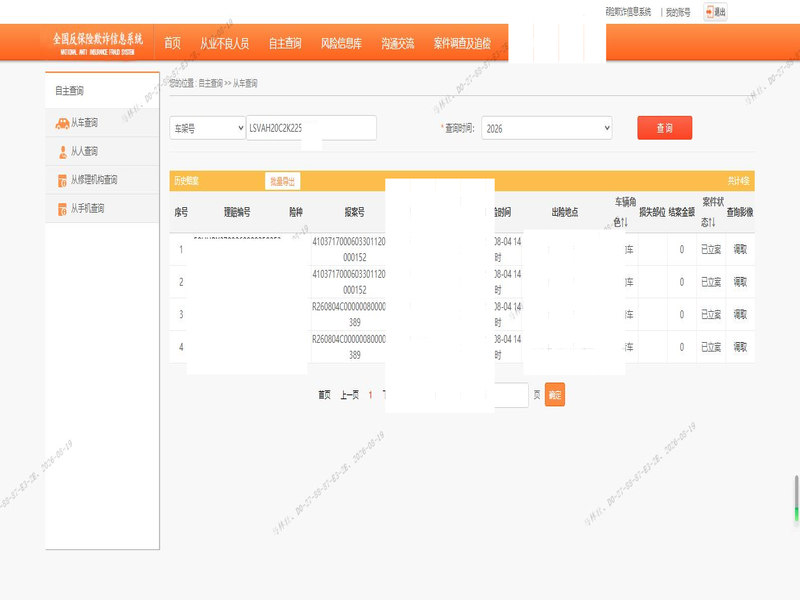Click 调取 link in row 4

(740, 347)
